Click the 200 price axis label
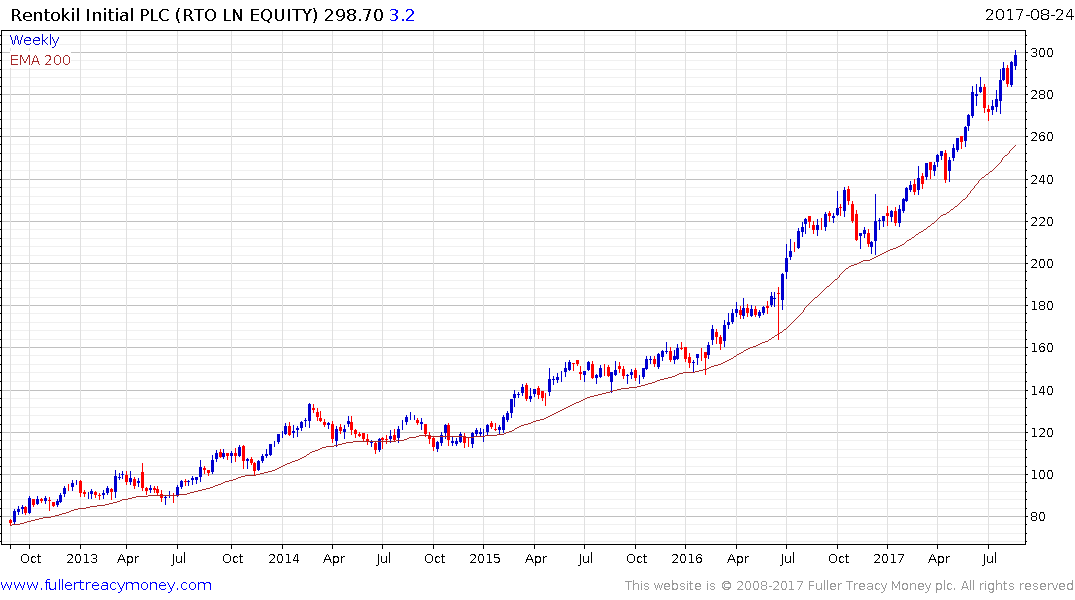1075x600 pixels. (1041, 264)
